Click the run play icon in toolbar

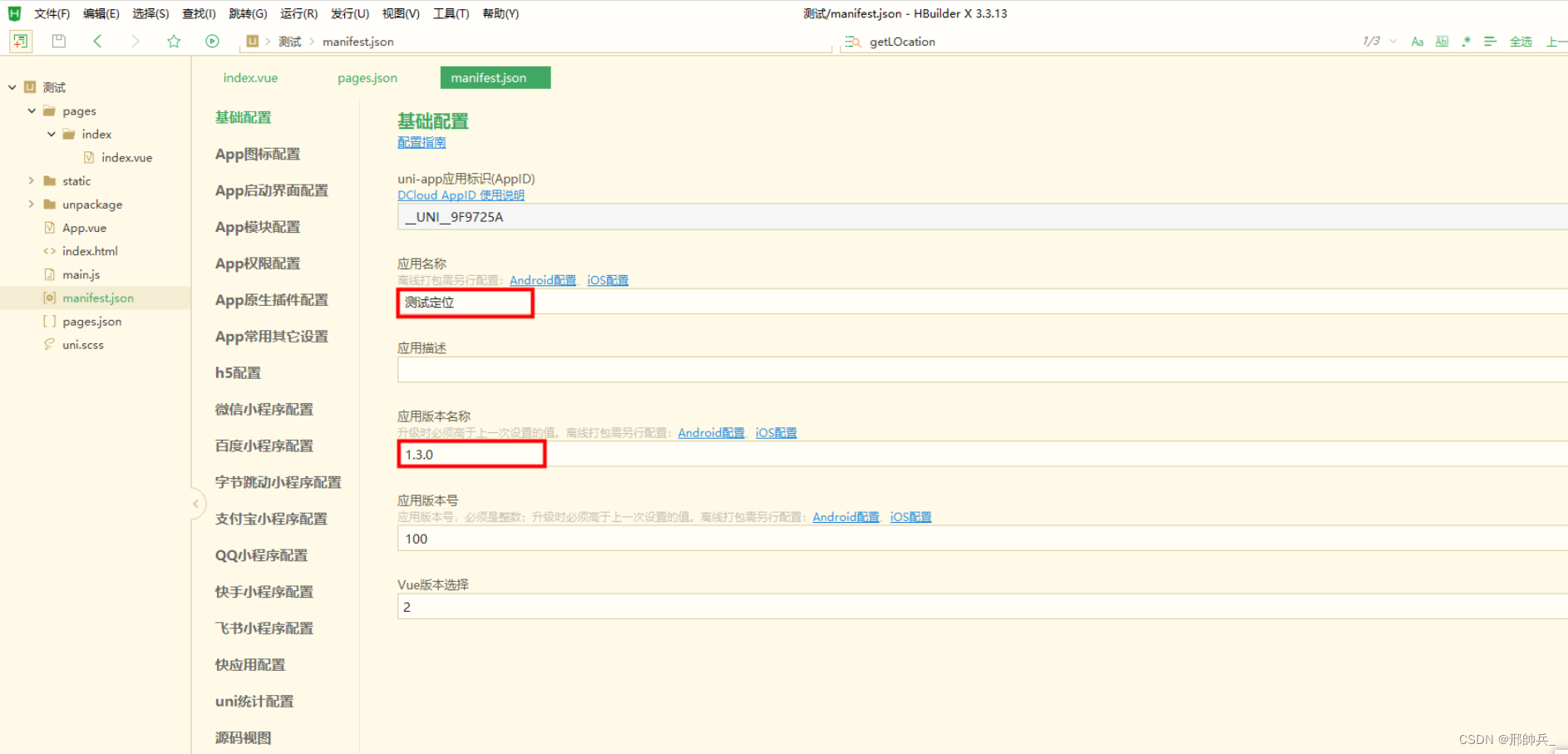tap(212, 41)
